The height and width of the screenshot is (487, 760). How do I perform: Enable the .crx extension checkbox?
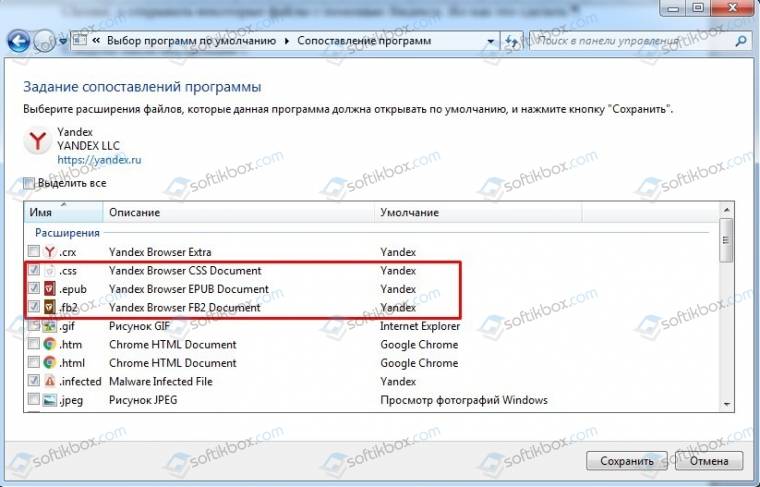pyautogui.click(x=35, y=252)
